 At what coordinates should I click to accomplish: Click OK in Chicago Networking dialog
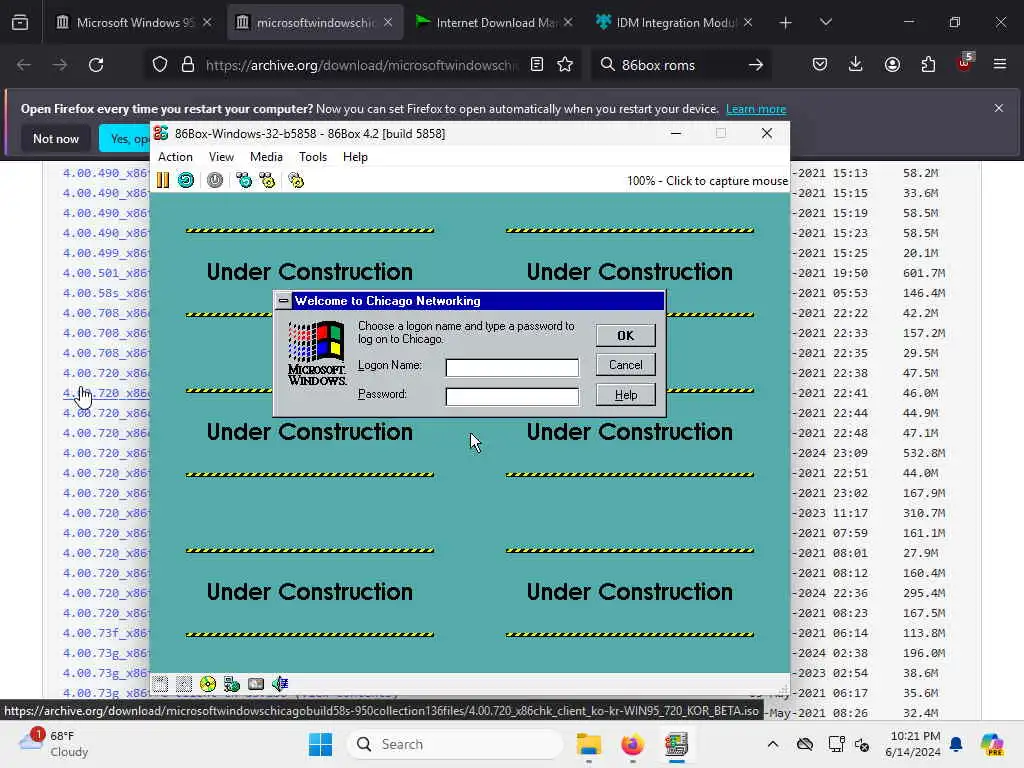(x=626, y=336)
